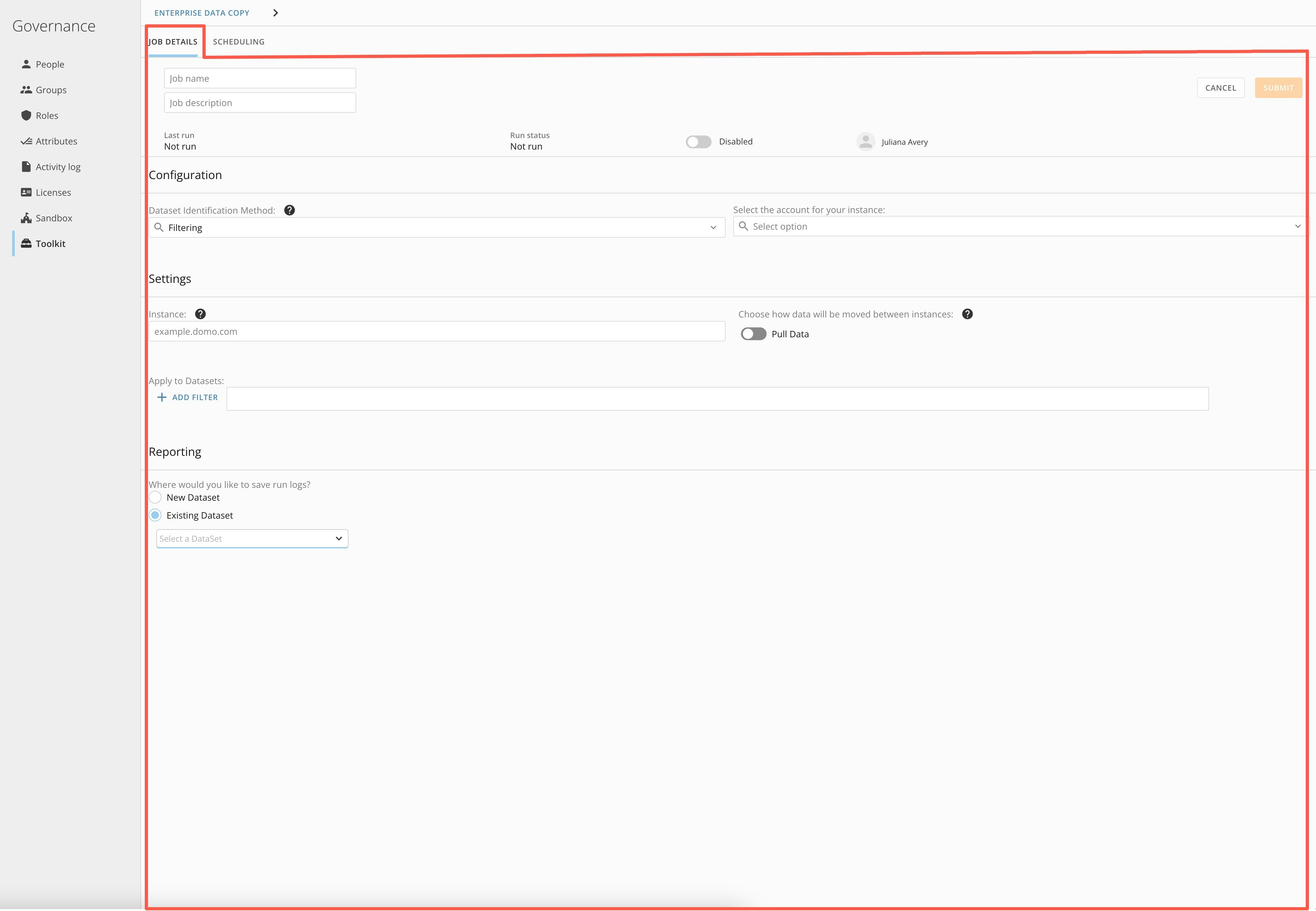Open the Select a DataSet dropdown
Viewport: 1316px width, 911px height.
pyautogui.click(x=252, y=538)
